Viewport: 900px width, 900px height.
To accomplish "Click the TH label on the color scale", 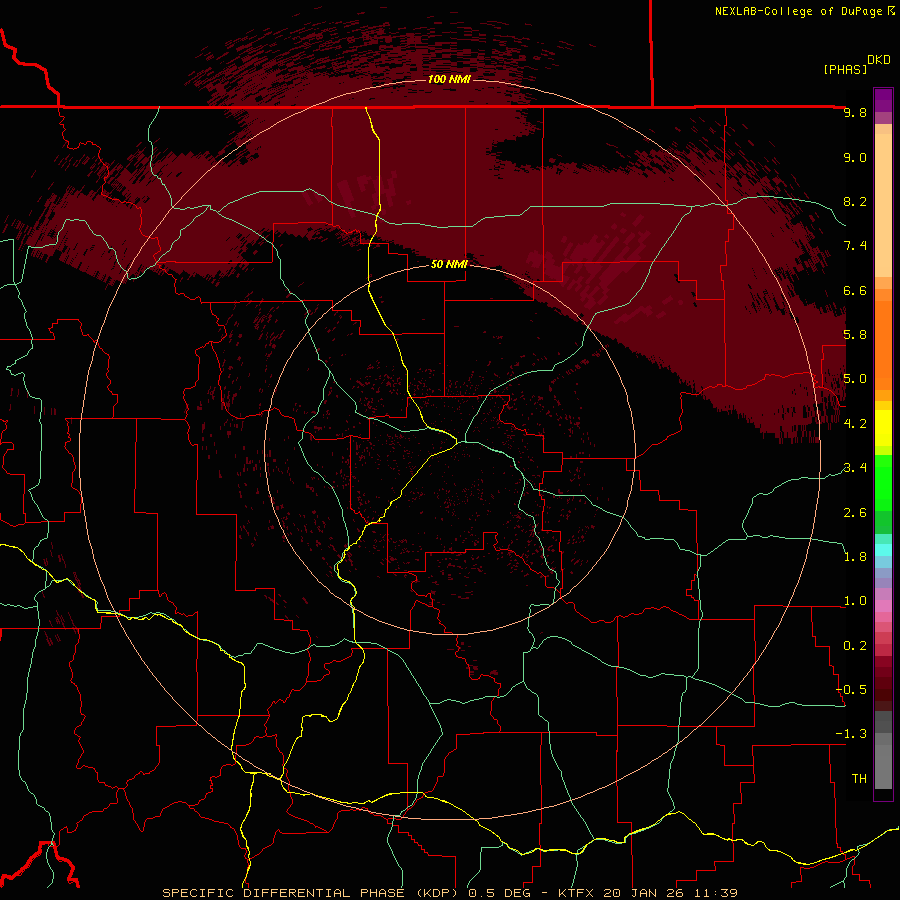I will 859,778.
